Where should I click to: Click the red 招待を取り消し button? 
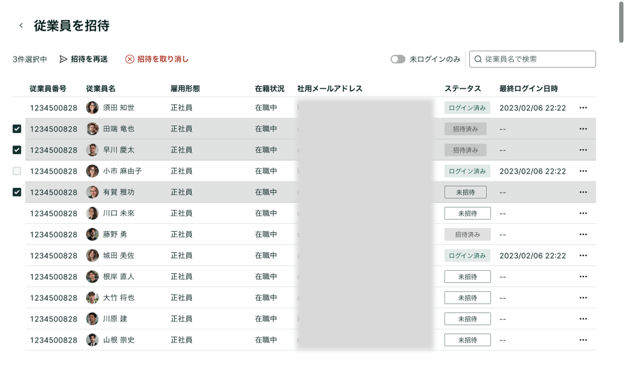[157, 59]
